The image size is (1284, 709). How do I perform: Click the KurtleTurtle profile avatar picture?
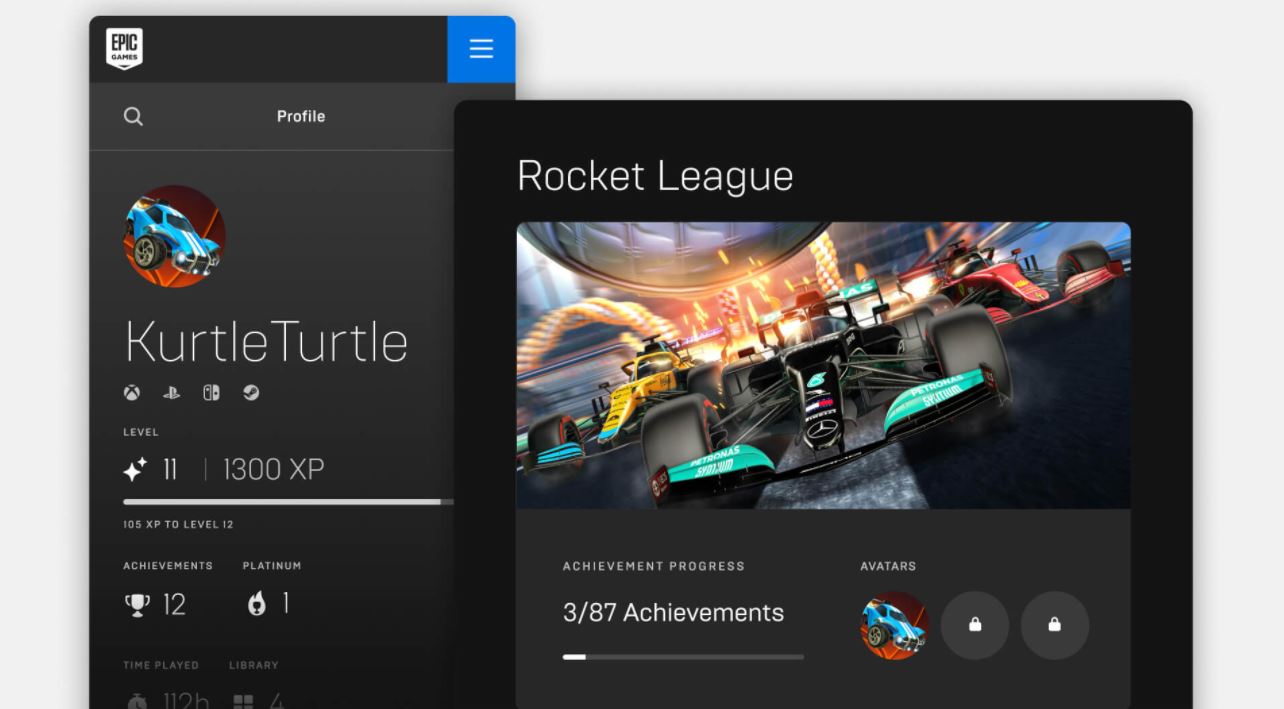(174, 236)
